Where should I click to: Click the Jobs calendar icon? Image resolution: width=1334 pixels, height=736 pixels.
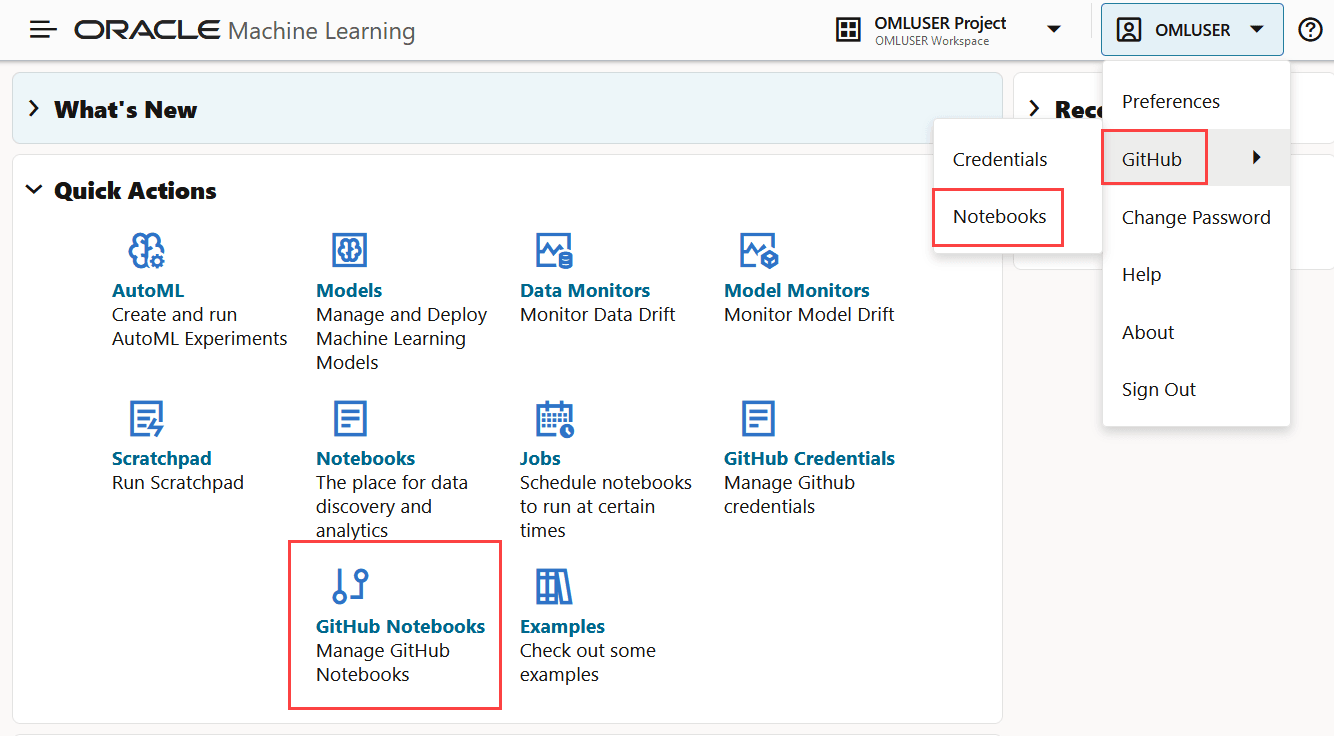[554, 418]
